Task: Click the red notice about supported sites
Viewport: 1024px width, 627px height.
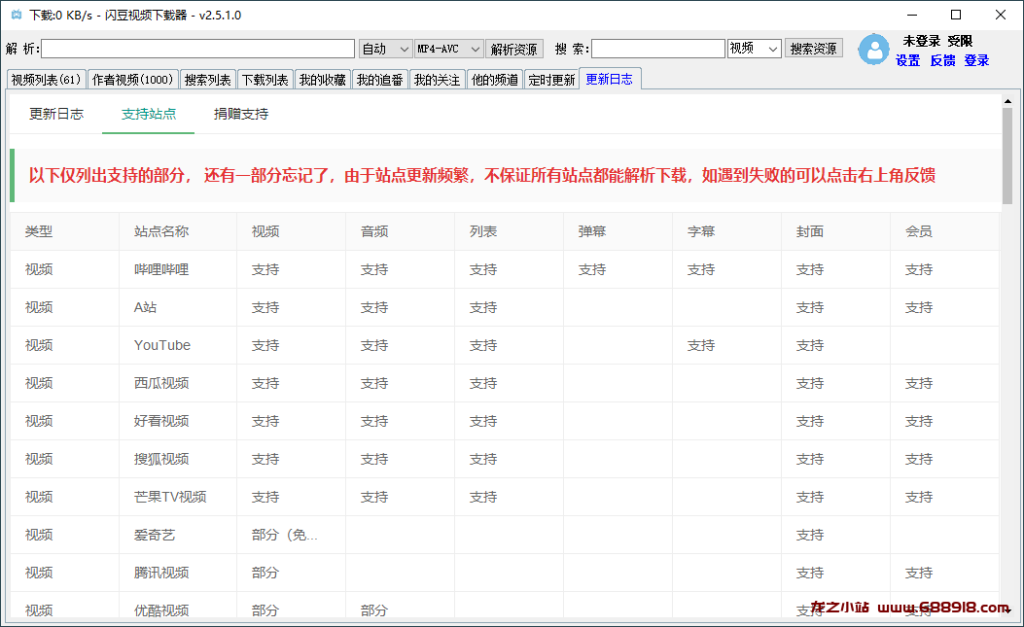Action: tap(482, 175)
